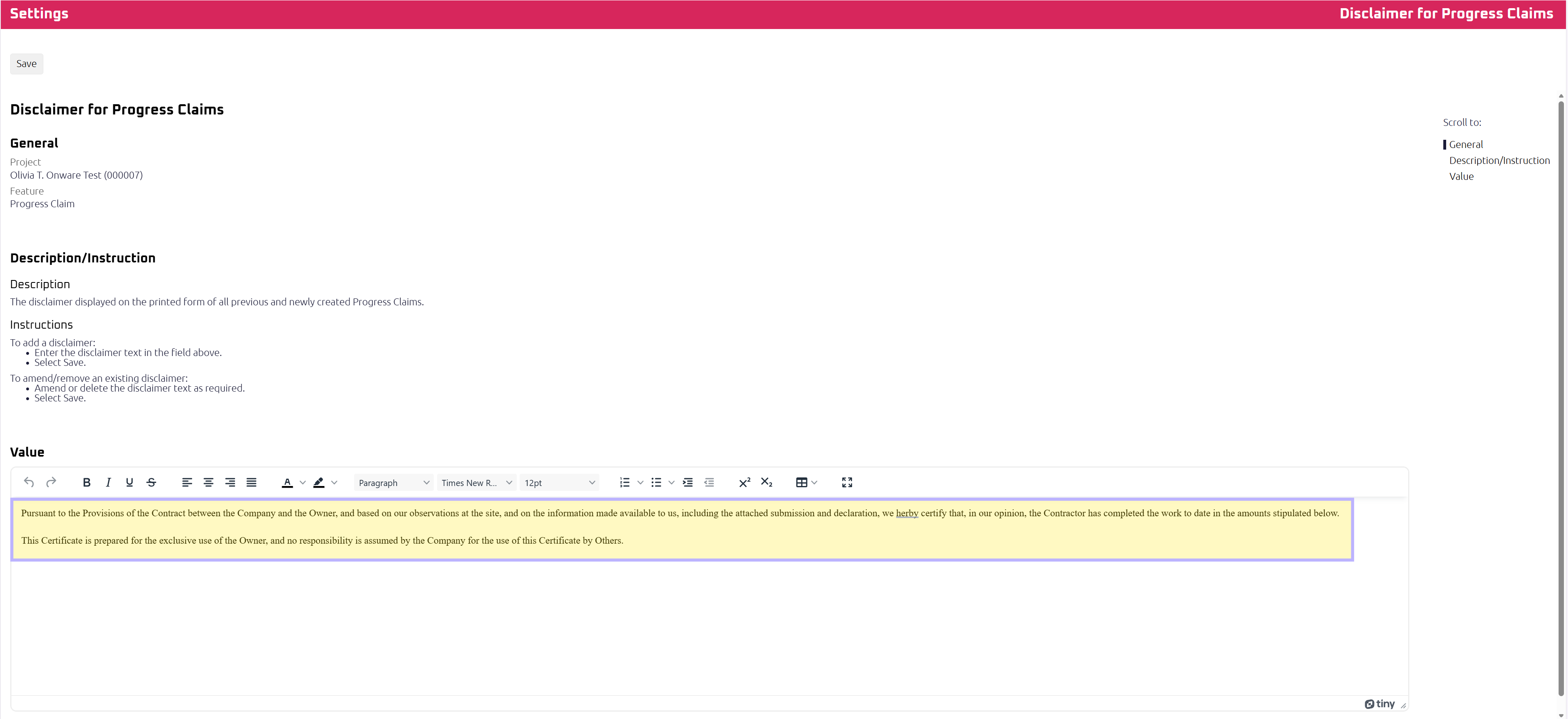Align text left
Image resolution: width=1568 pixels, height=719 pixels.
(187, 482)
